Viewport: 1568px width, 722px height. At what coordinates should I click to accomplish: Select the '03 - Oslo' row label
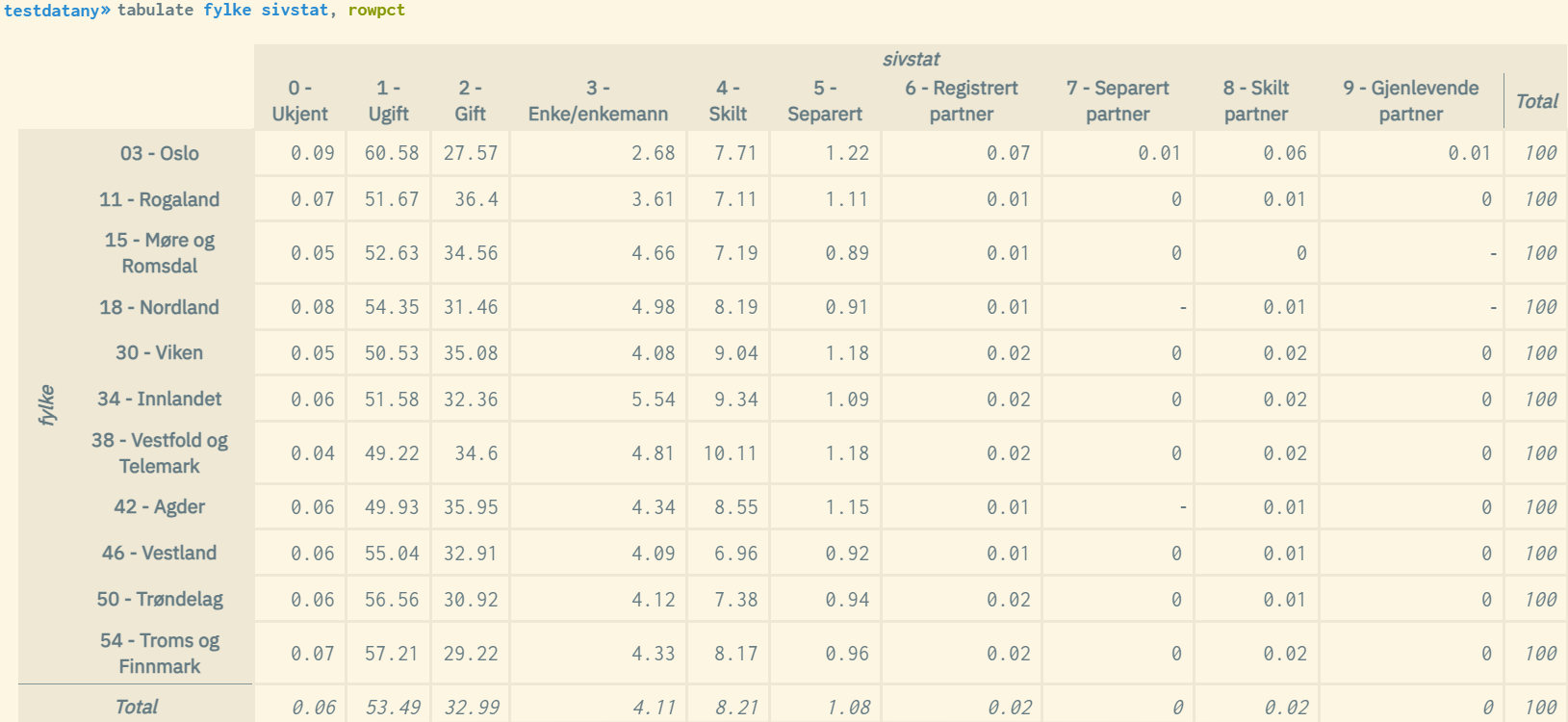click(x=160, y=153)
